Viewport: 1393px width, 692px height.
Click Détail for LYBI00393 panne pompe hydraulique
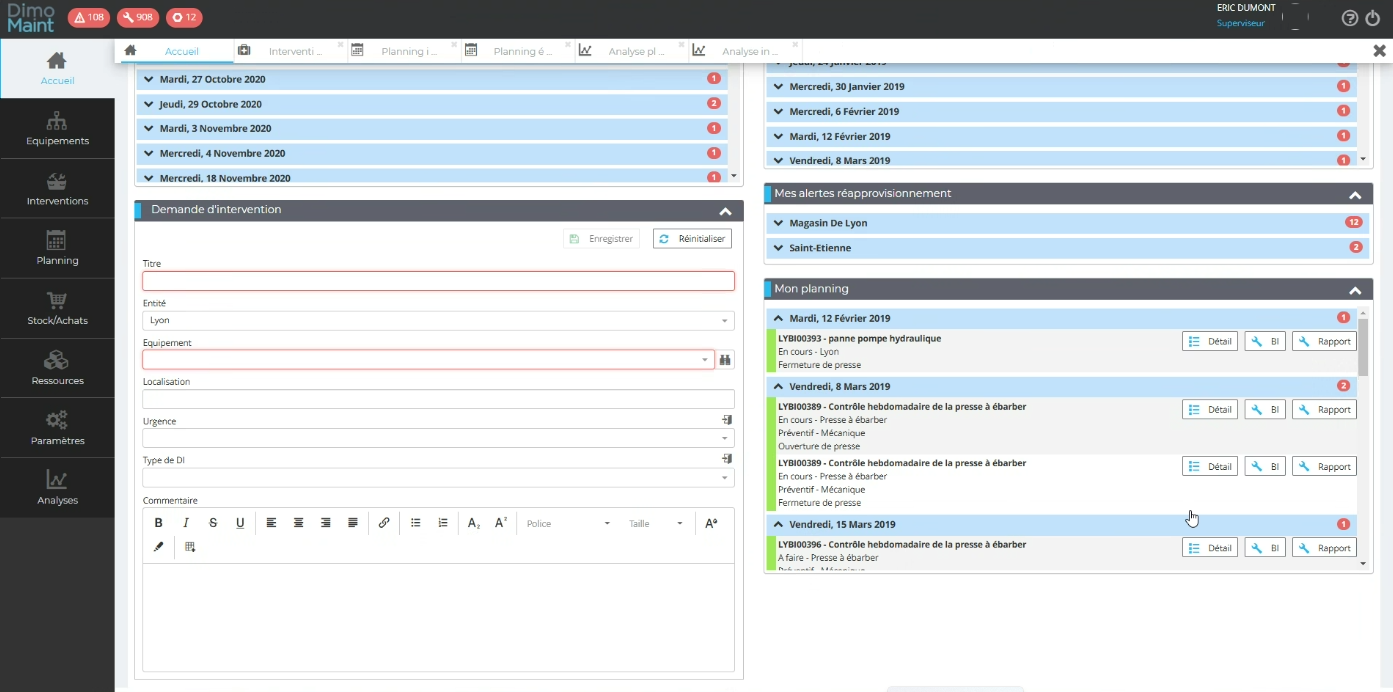[1210, 342]
